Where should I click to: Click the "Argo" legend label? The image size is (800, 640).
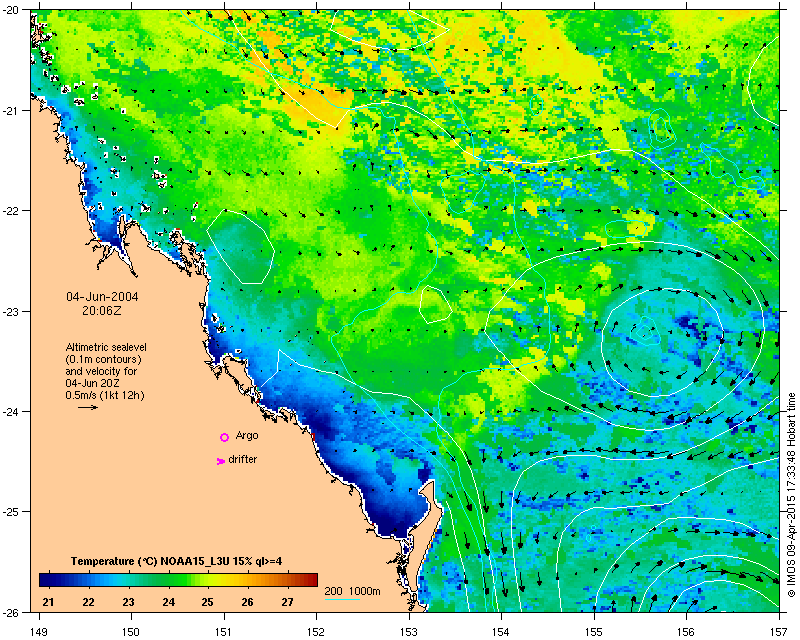coord(247,435)
